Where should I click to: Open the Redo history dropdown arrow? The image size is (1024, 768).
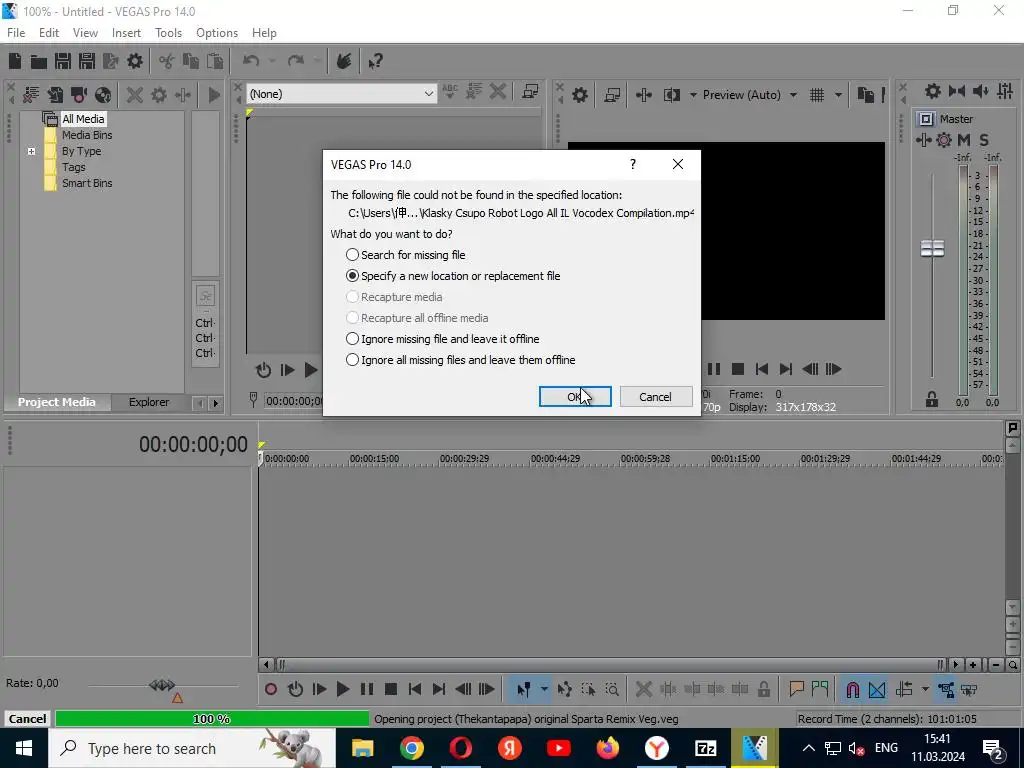click(x=317, y=61)
